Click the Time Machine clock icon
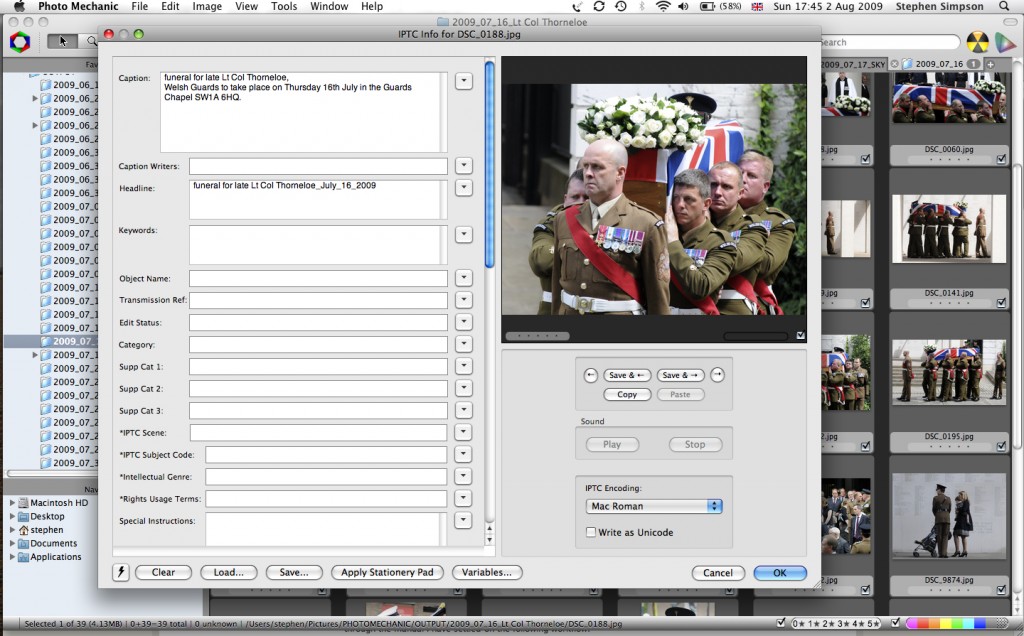 [x=620, y=7]
